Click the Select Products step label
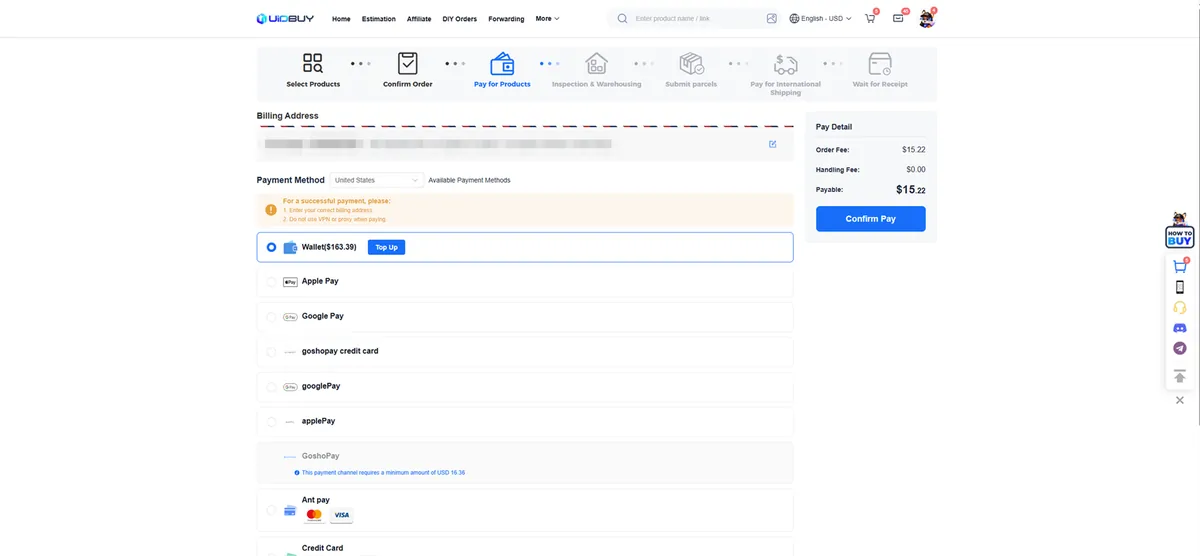The height and width of the screenshot is (556, 1200). [x=313, y=84]
